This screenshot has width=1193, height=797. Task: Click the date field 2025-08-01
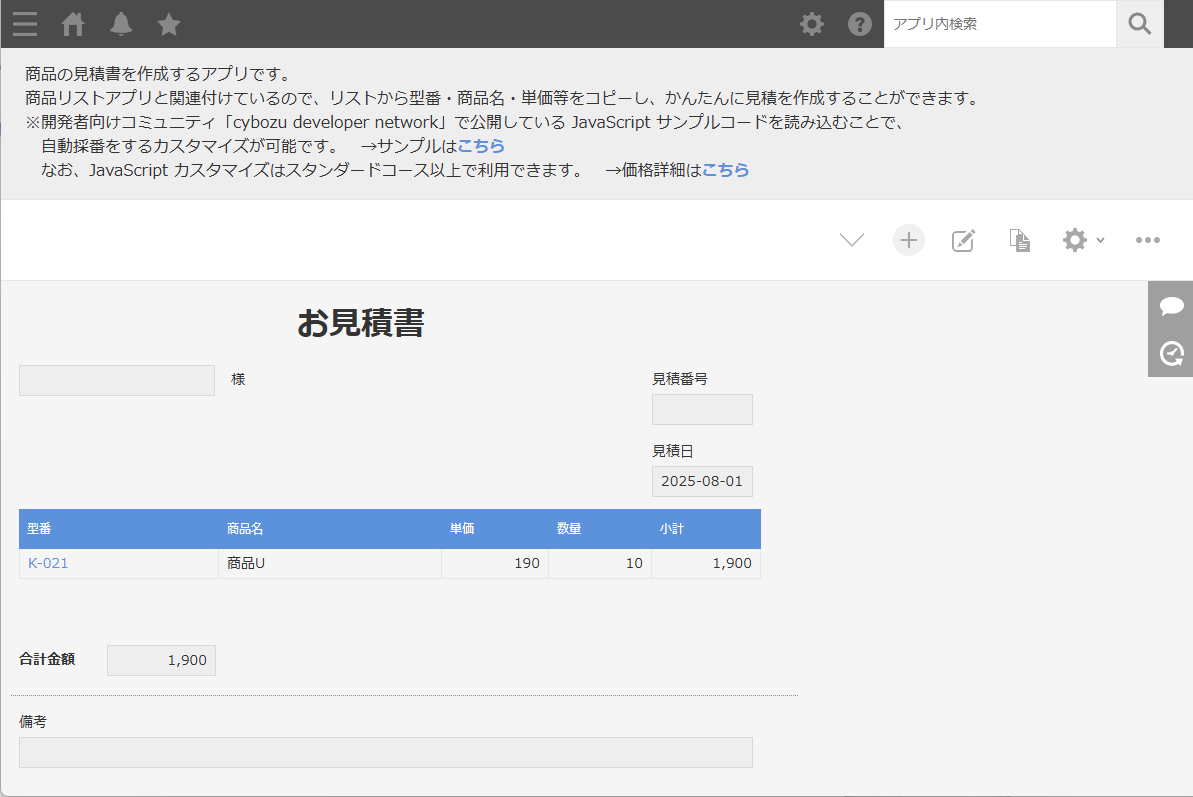coord(702,481)
